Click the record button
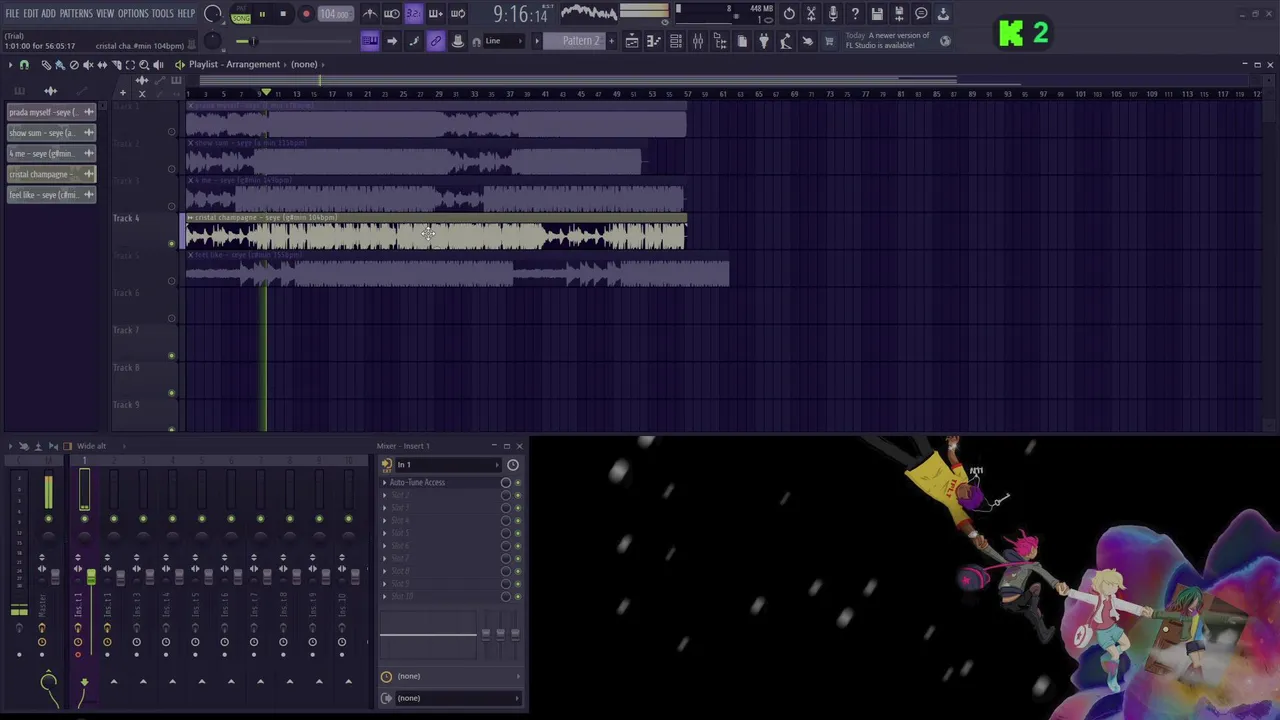Image resolution: width=1280 pixels, height=720 pixels. coord(306,14)
